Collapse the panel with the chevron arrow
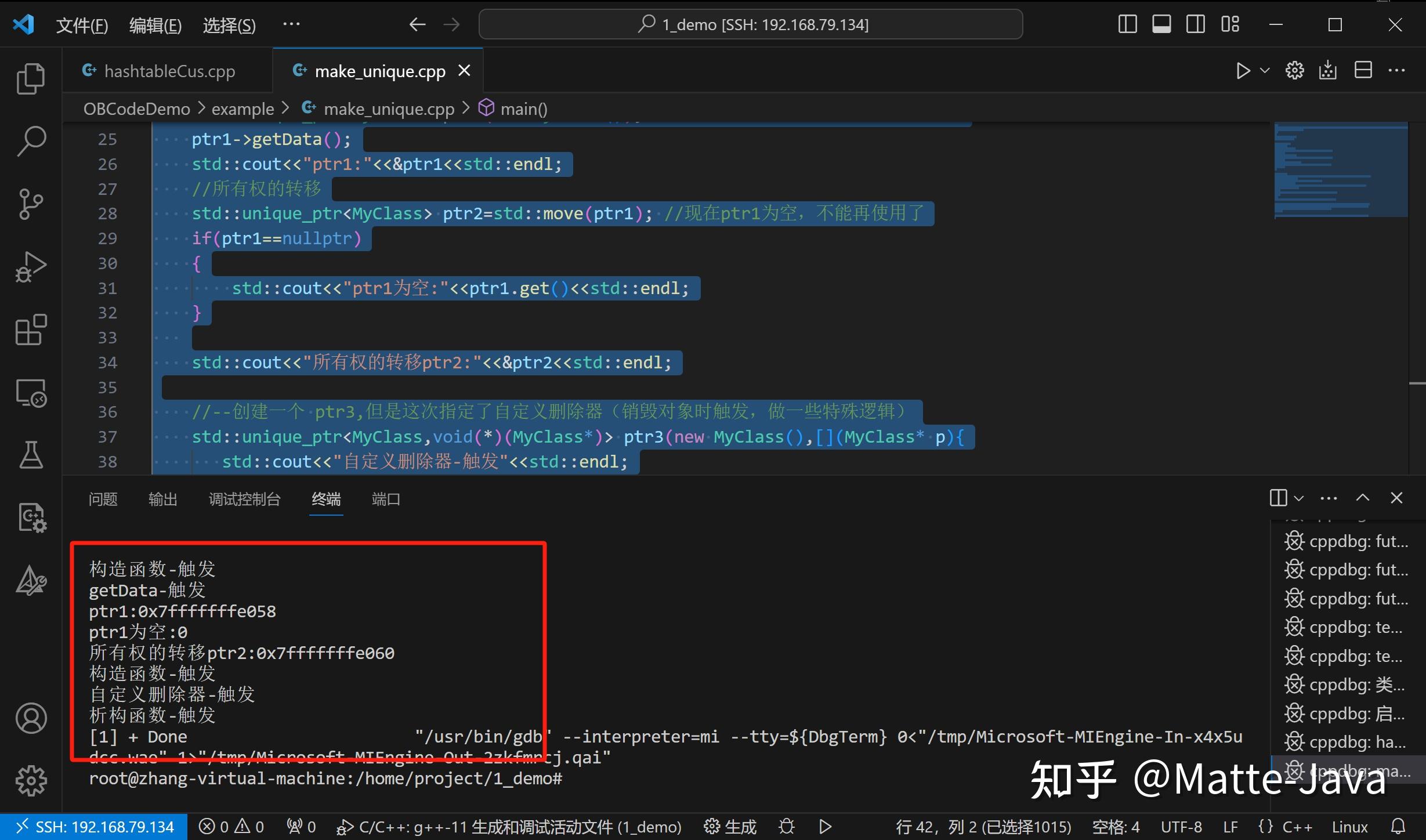Image resolution: width=1426 pixels, height=840 pixels. click(x=1363, y=498)
